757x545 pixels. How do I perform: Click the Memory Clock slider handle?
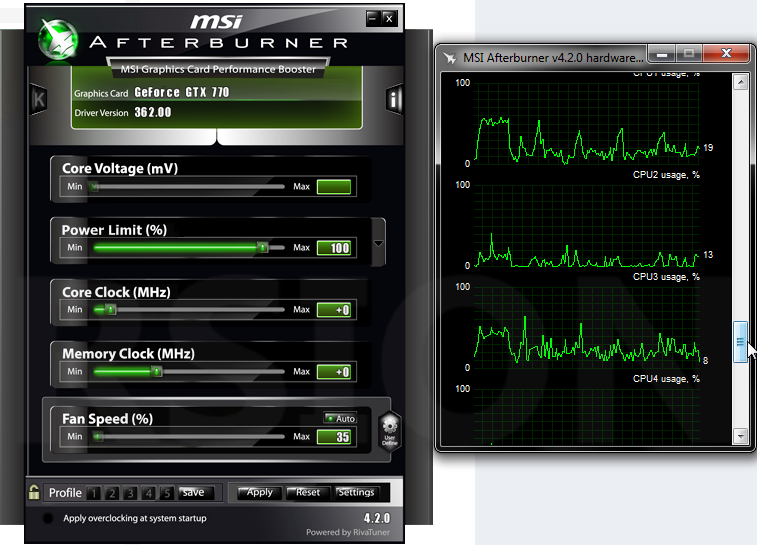click(157, 371)
